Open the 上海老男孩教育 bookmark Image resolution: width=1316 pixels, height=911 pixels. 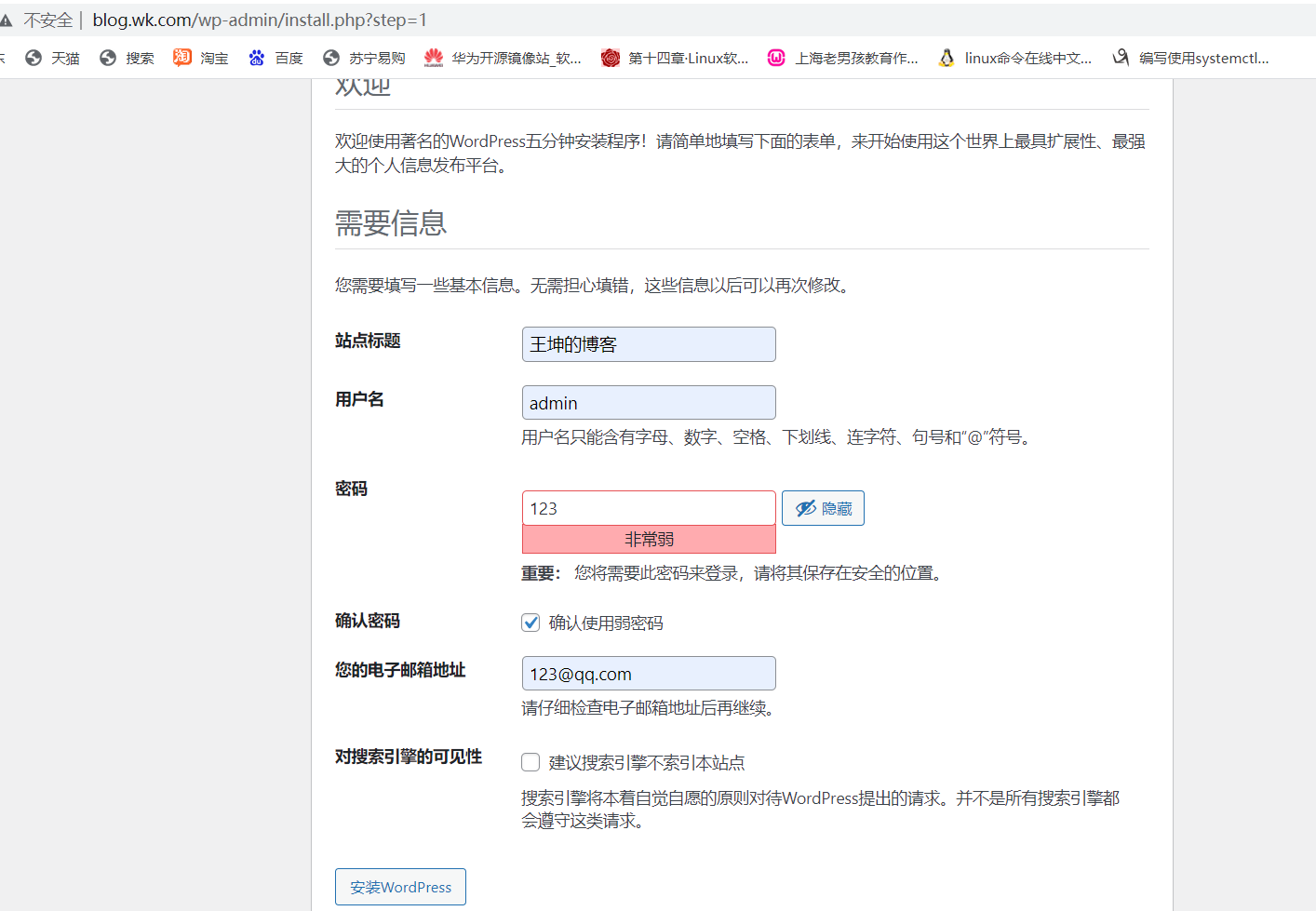pos(843,58)
